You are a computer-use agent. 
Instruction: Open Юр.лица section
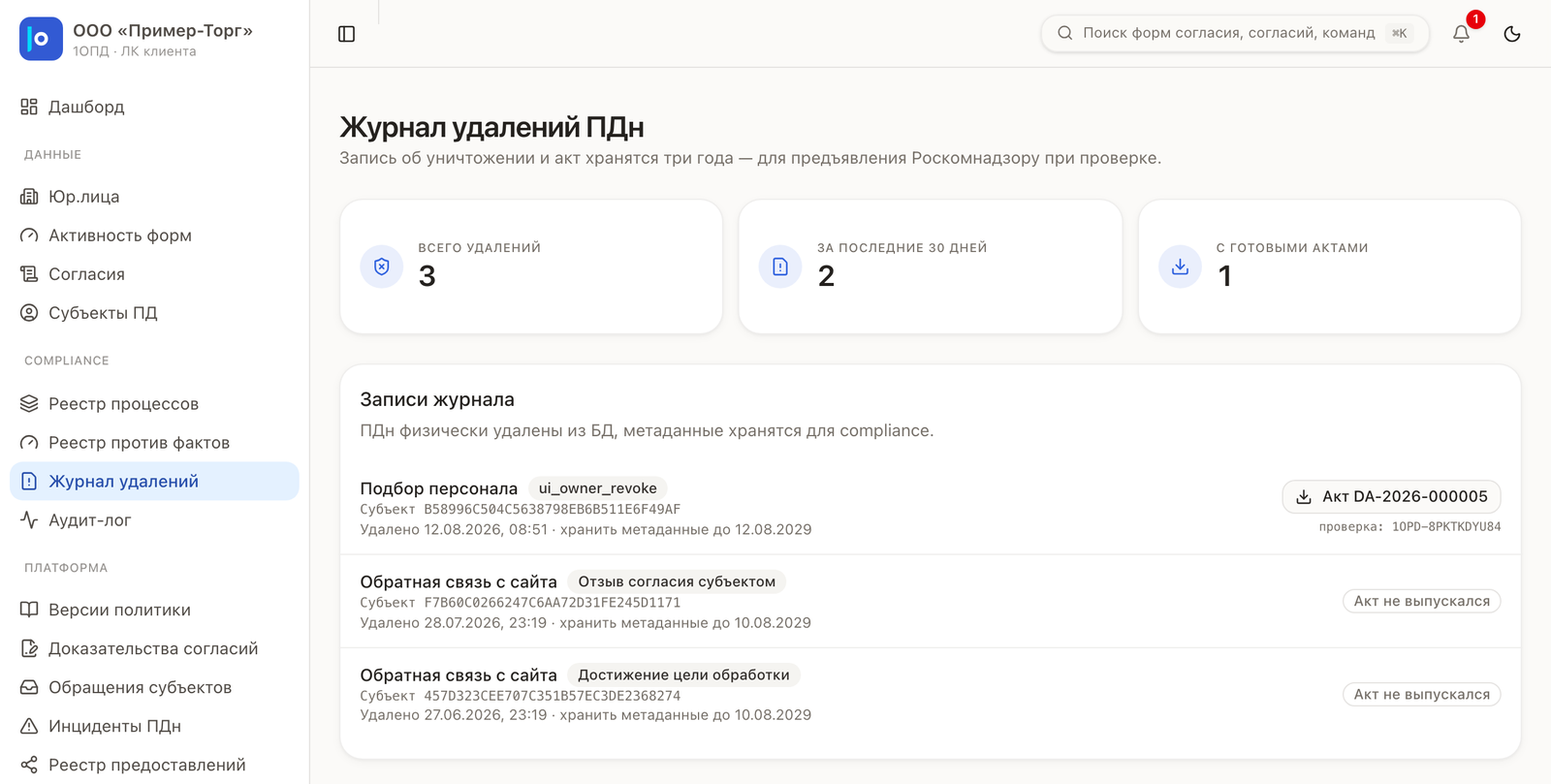click(x=154, y=197)
